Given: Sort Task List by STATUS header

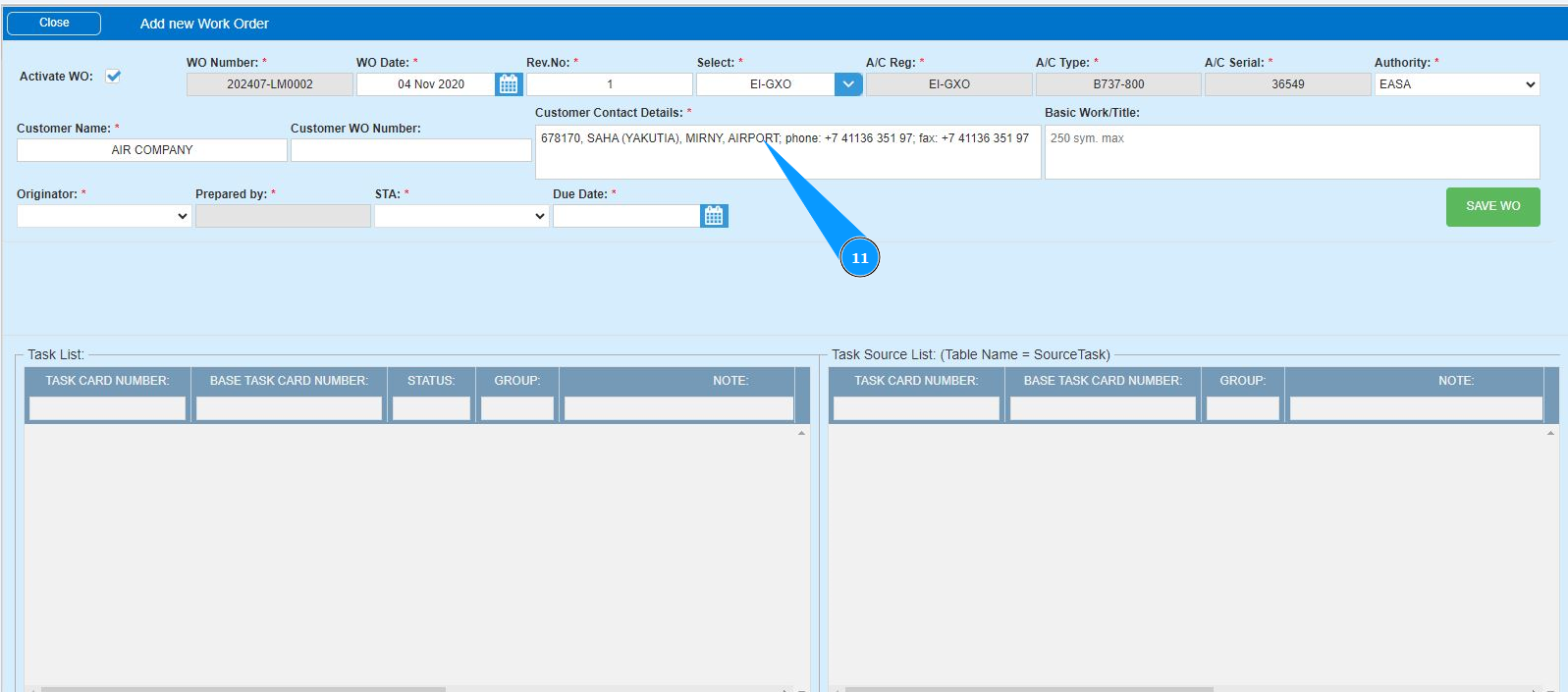Looking at the screenshot, I should point(431,381).
